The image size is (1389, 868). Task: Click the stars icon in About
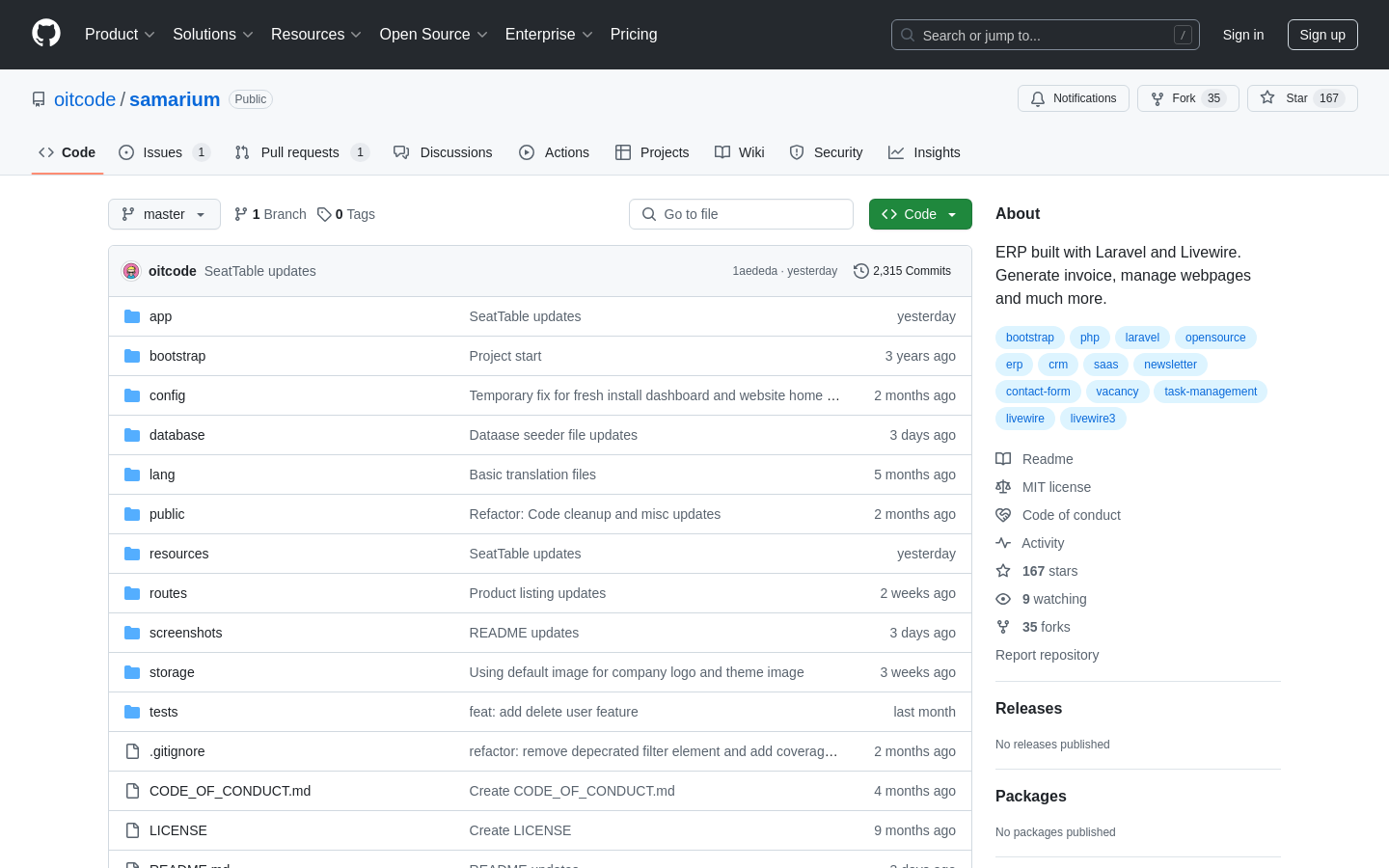(x=1003, y=571)
